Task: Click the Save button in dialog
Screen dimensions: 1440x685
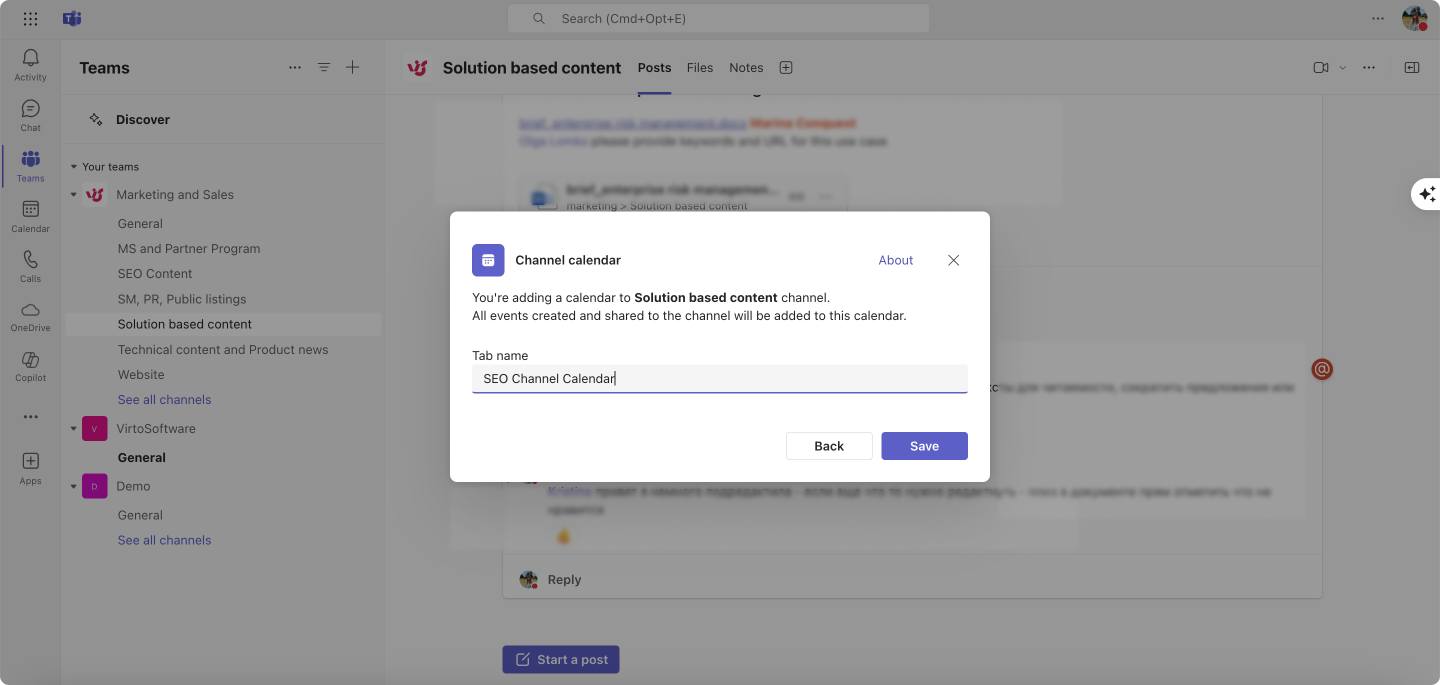Action: point(924,446)
